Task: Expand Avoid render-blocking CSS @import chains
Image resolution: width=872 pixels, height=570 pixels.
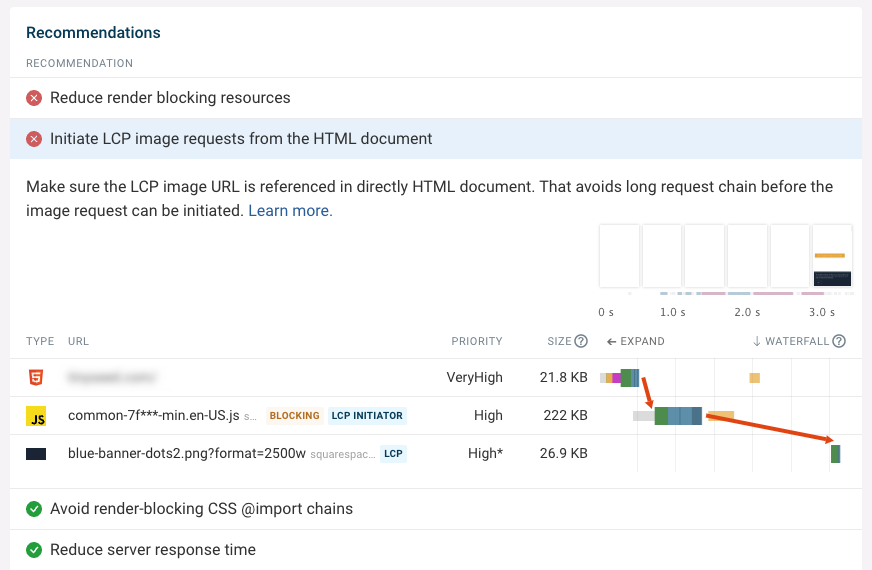Action: click(201, 509)
